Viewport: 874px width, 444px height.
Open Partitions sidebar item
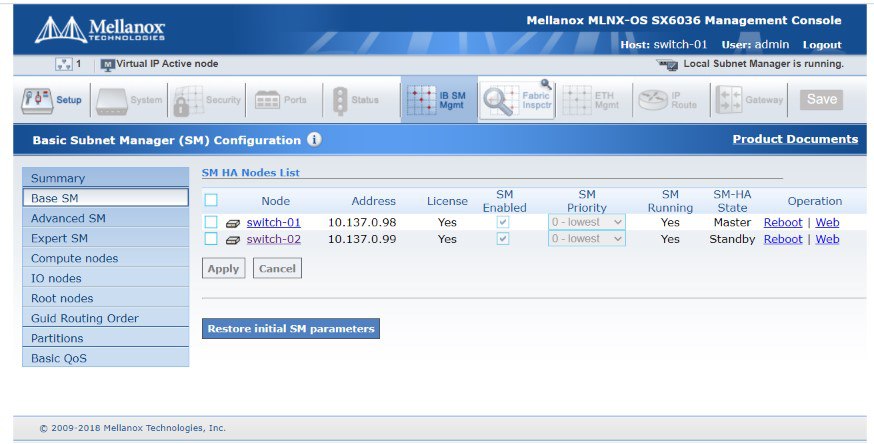105,338
